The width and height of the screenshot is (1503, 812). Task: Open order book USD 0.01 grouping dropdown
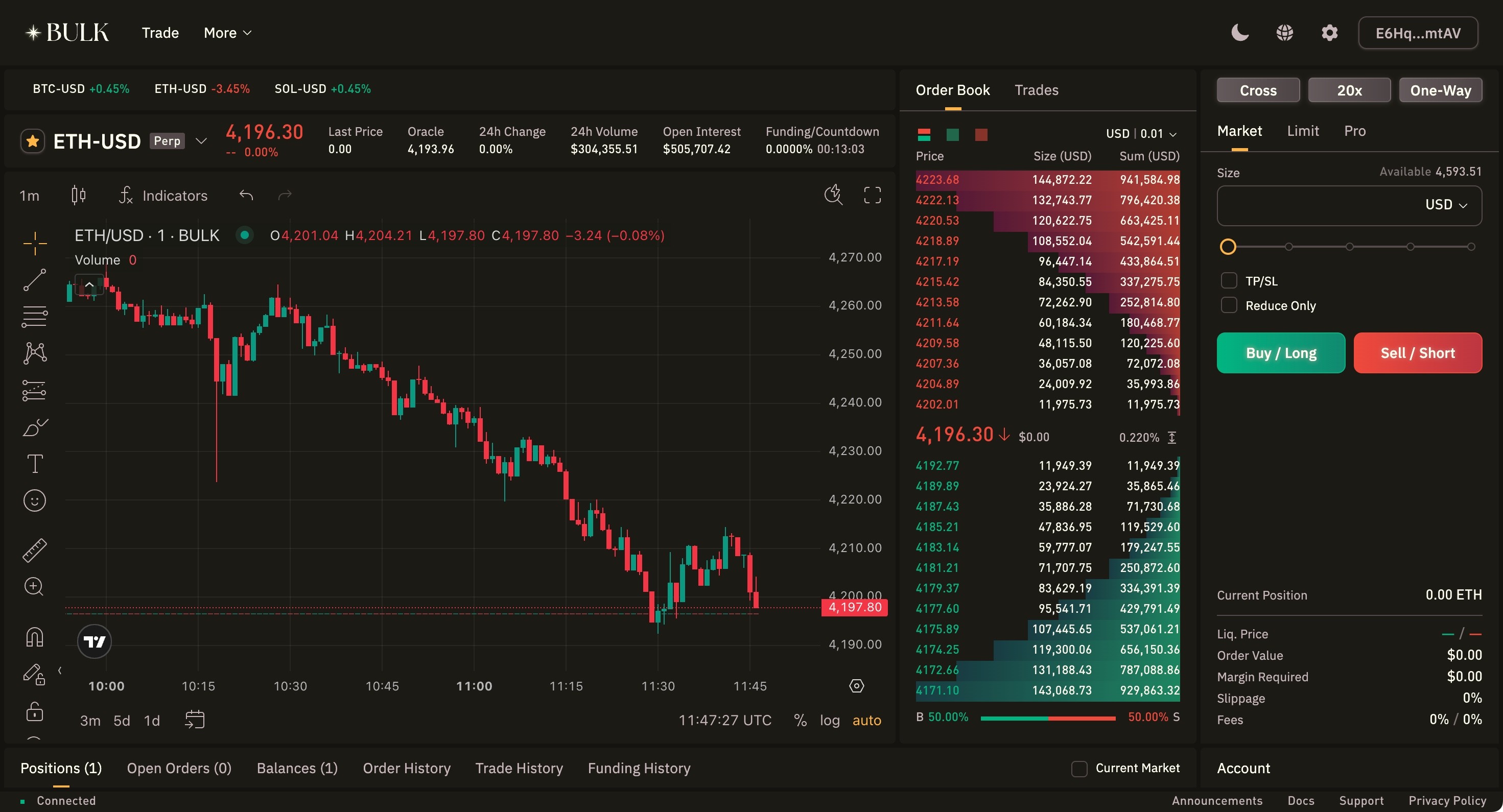1141,134
